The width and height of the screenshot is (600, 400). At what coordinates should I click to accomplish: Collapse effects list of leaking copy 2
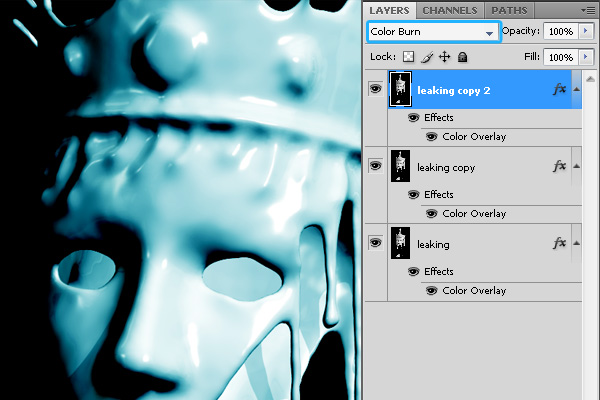(x=577, y=89)
